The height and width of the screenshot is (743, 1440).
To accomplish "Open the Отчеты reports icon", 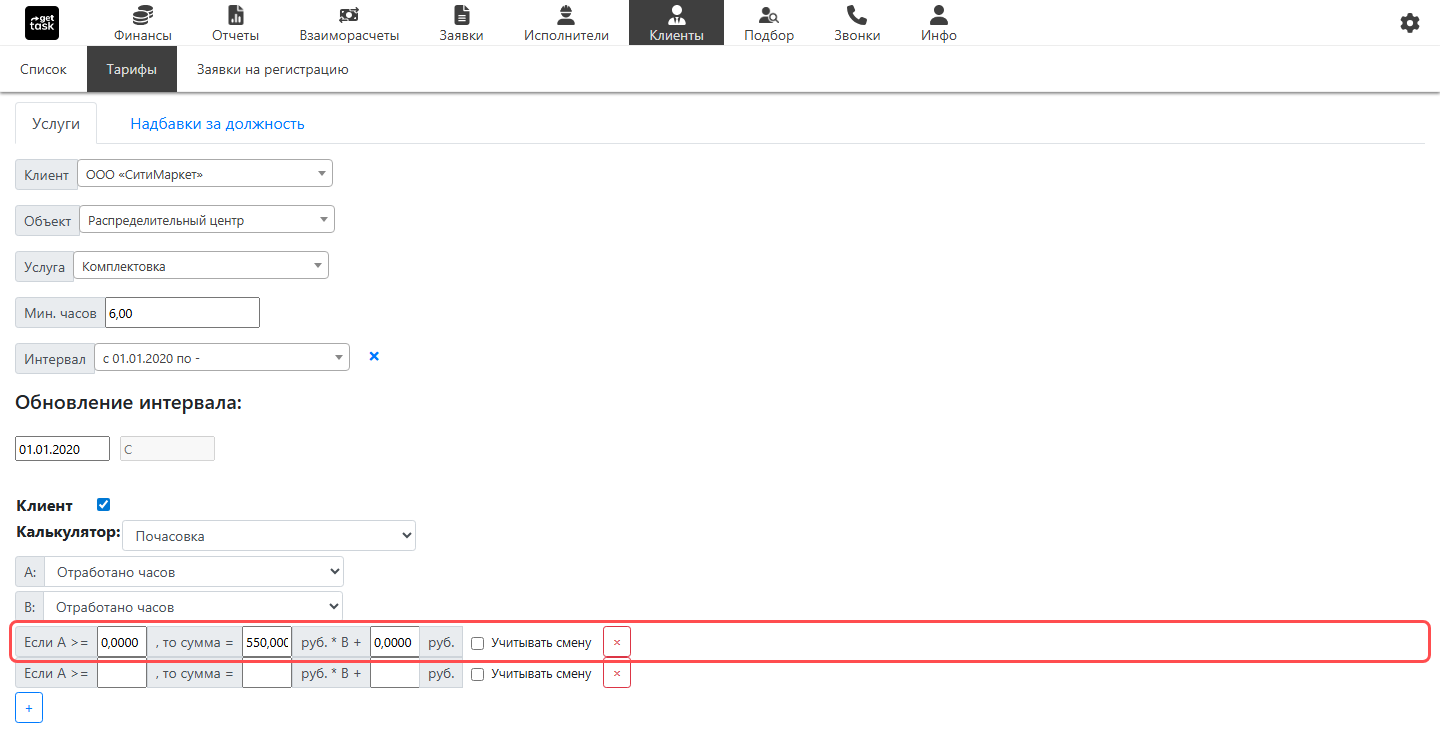I will 236,15.
